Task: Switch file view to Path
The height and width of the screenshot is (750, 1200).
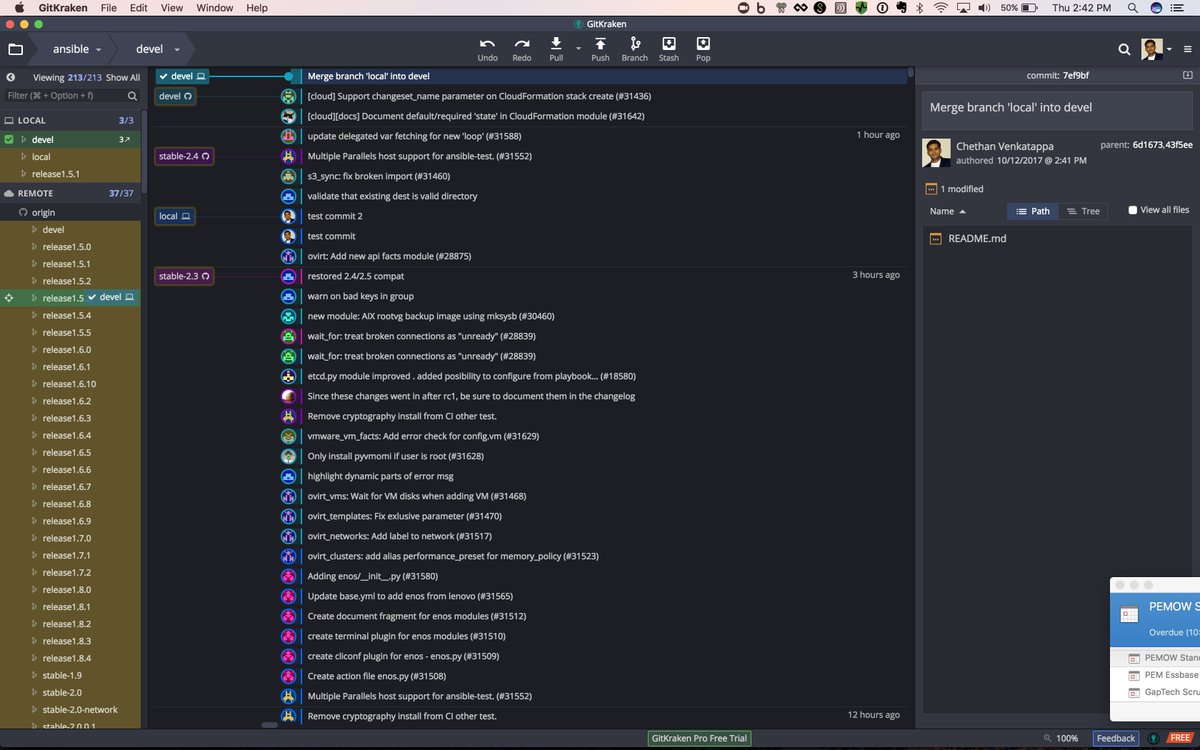Action: 1032,211
